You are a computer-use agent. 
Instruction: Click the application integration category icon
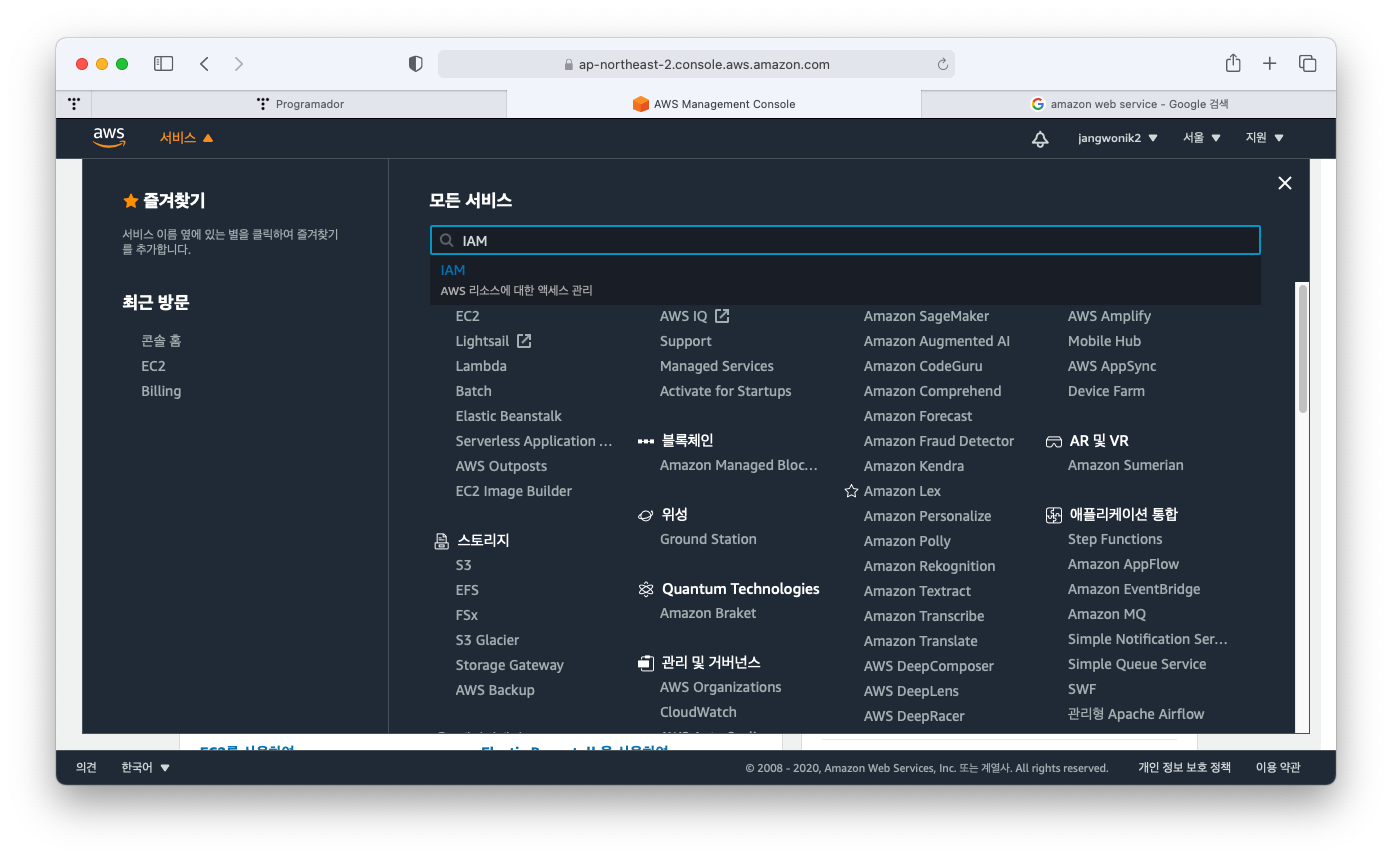pos(1054,515)
